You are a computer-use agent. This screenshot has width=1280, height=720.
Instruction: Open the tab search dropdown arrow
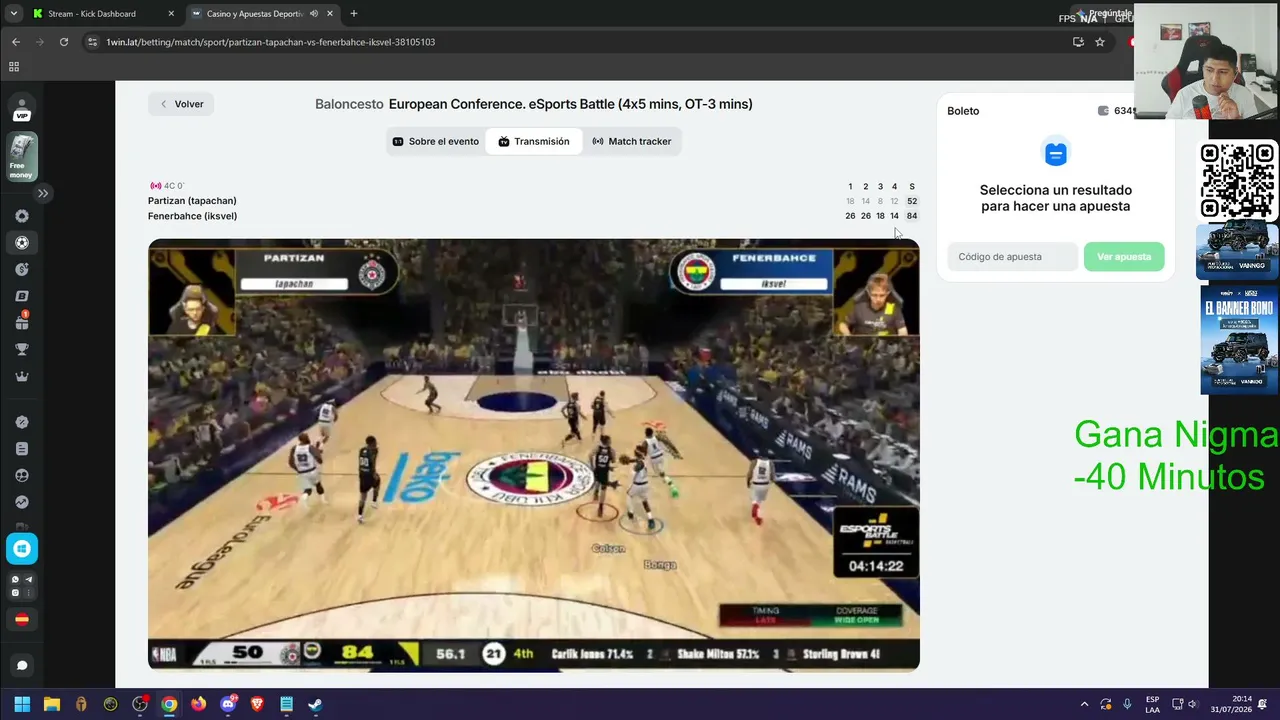(13, 14)
